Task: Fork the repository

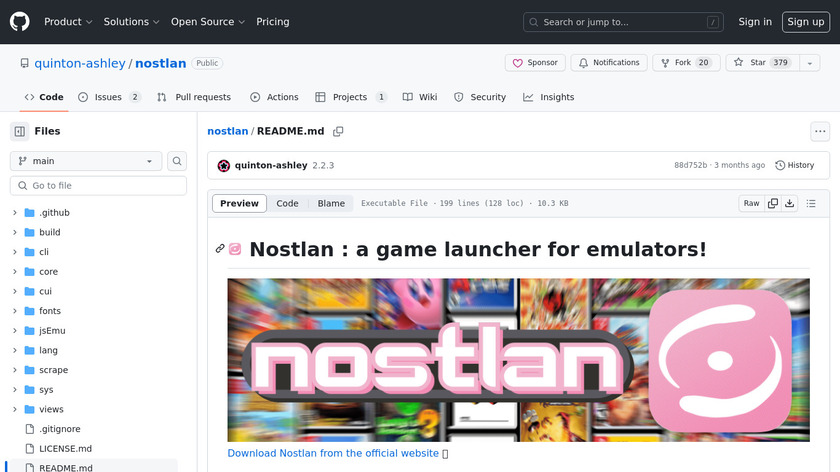Action: 686,63
